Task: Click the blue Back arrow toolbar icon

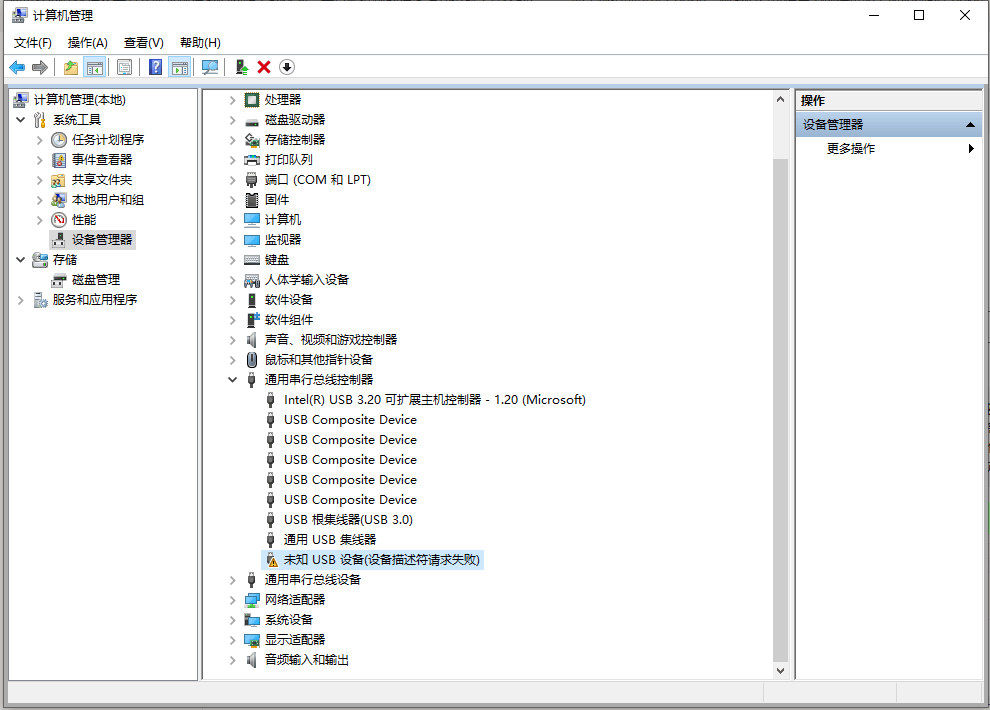Action: point(17,67)
